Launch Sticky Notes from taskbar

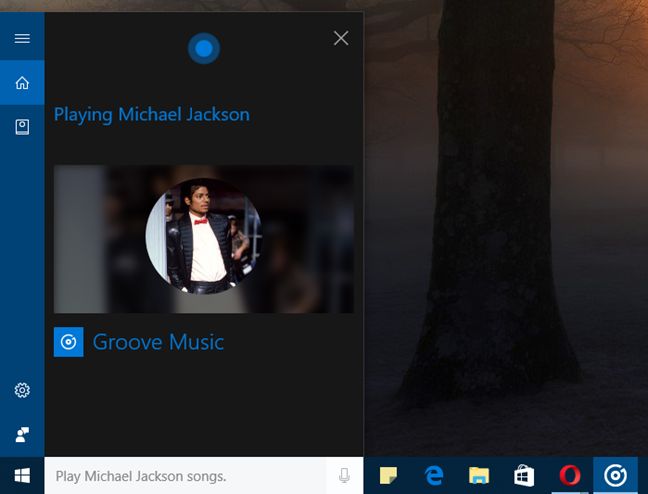click(388, 475)
